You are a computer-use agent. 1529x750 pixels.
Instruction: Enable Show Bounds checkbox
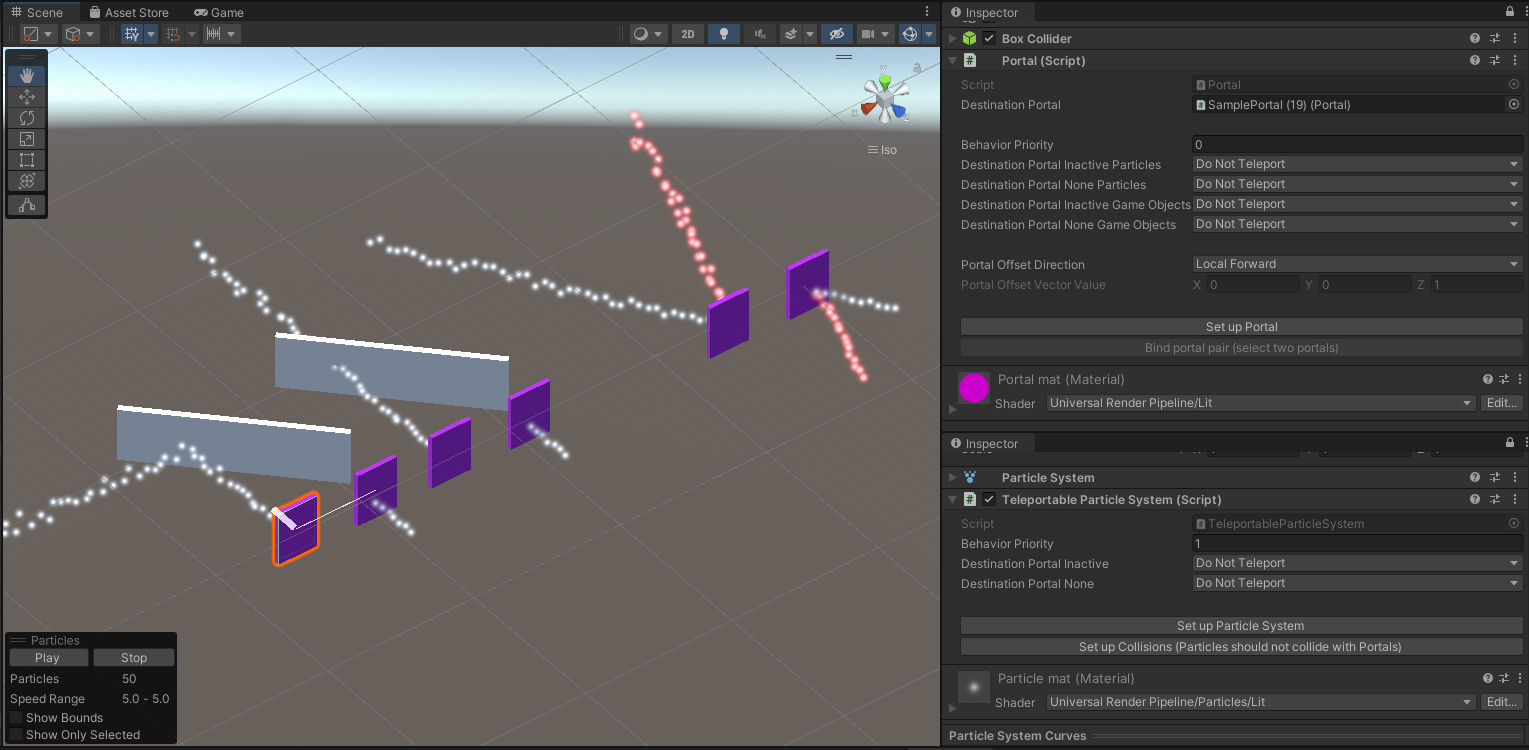(x=16, y=718)
